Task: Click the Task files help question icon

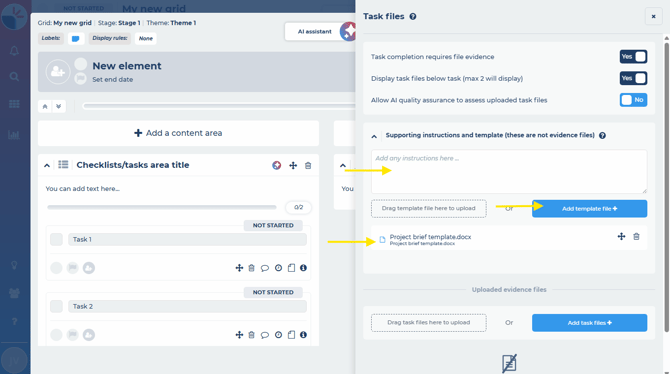Action: click(x=413, y=17)
